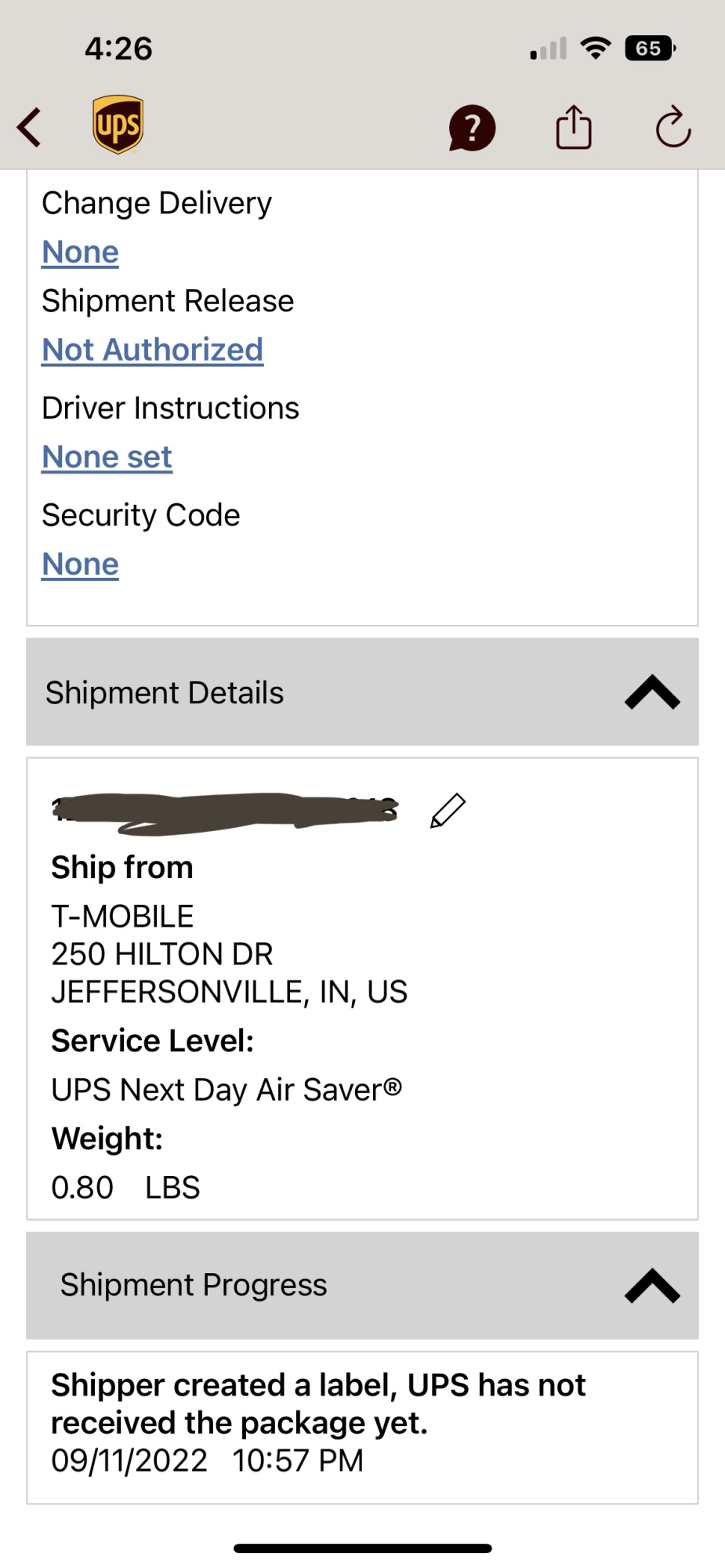Tap the Wi-Fi status icon

coord(596,49)
